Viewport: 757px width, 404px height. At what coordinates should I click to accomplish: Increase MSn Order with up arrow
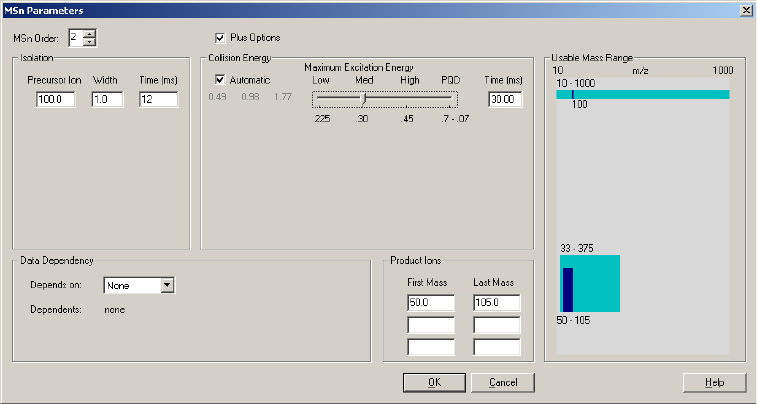coord(89,34)
